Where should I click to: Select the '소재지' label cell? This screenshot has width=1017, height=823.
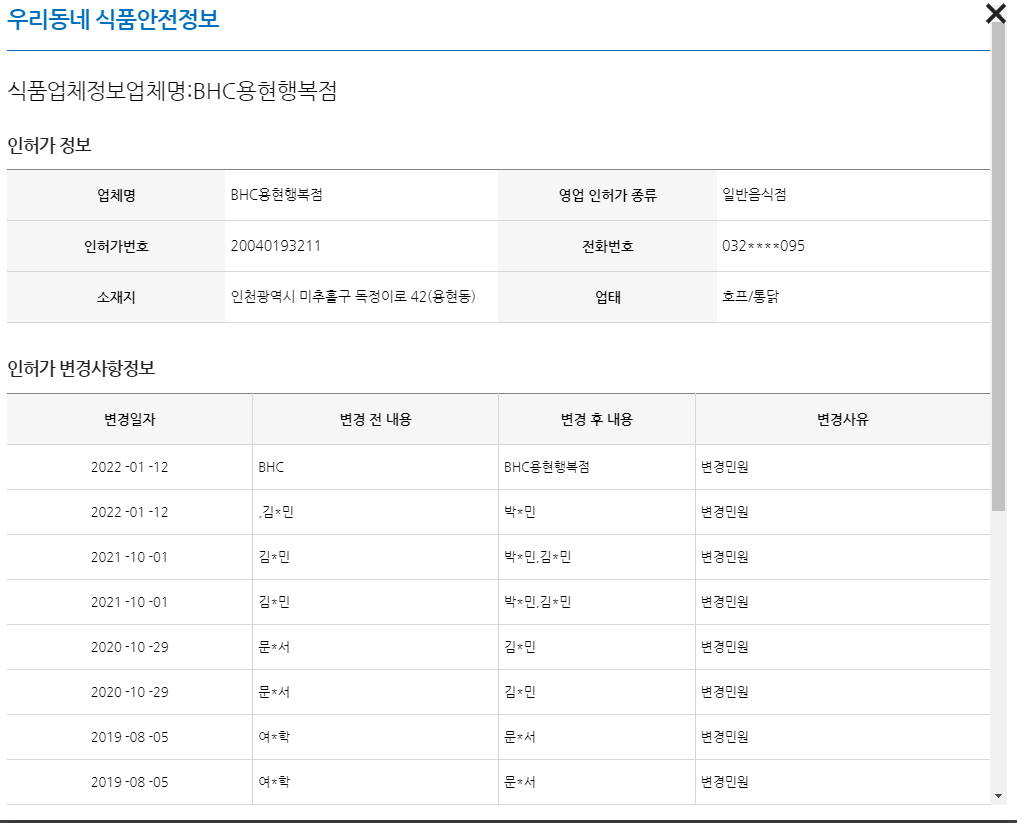[116, 297]
